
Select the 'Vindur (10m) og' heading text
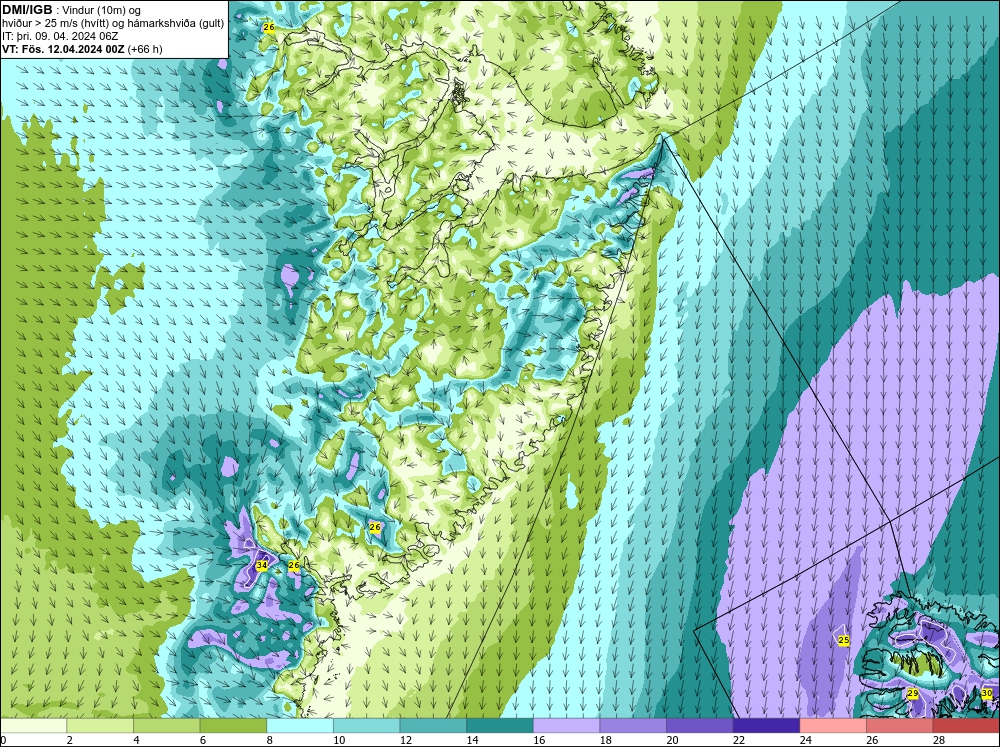pyautogui.click(x=101, y=10)
